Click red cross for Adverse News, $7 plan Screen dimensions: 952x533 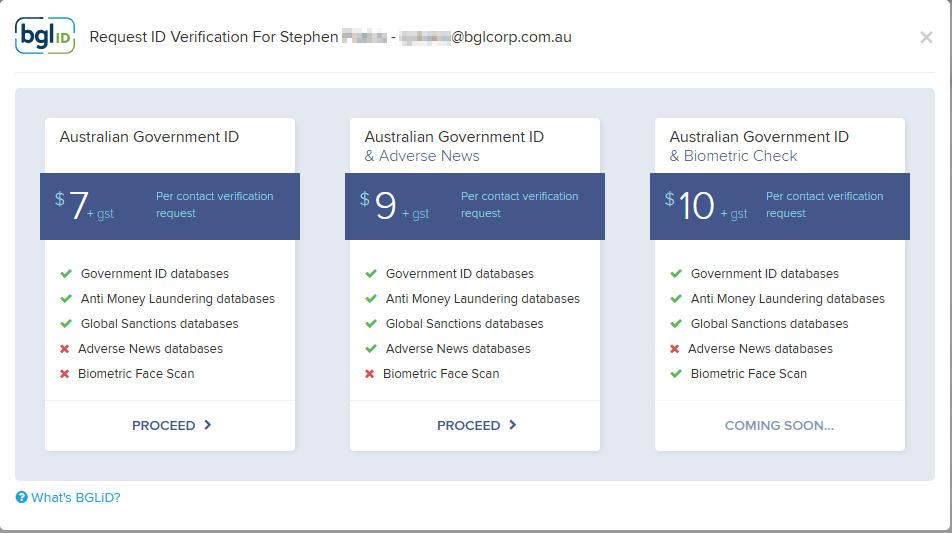coord(64,348)
